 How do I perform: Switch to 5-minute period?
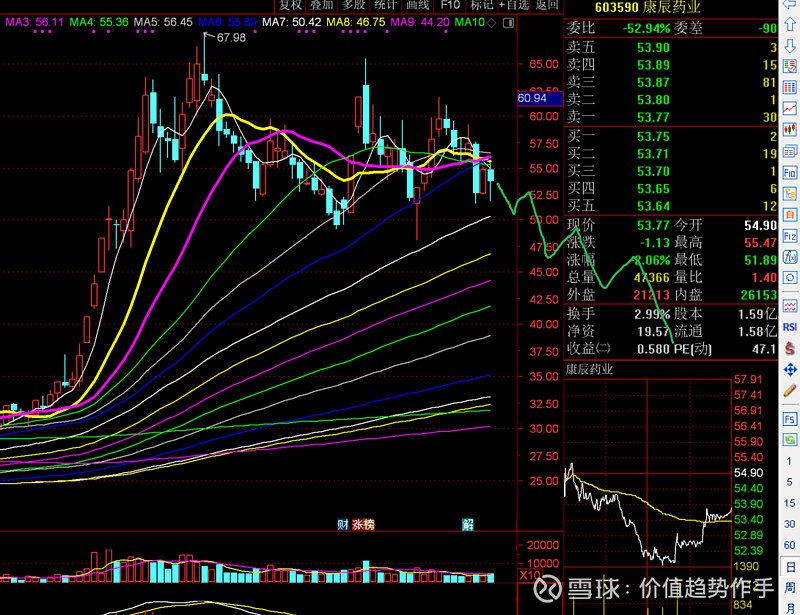789,482
